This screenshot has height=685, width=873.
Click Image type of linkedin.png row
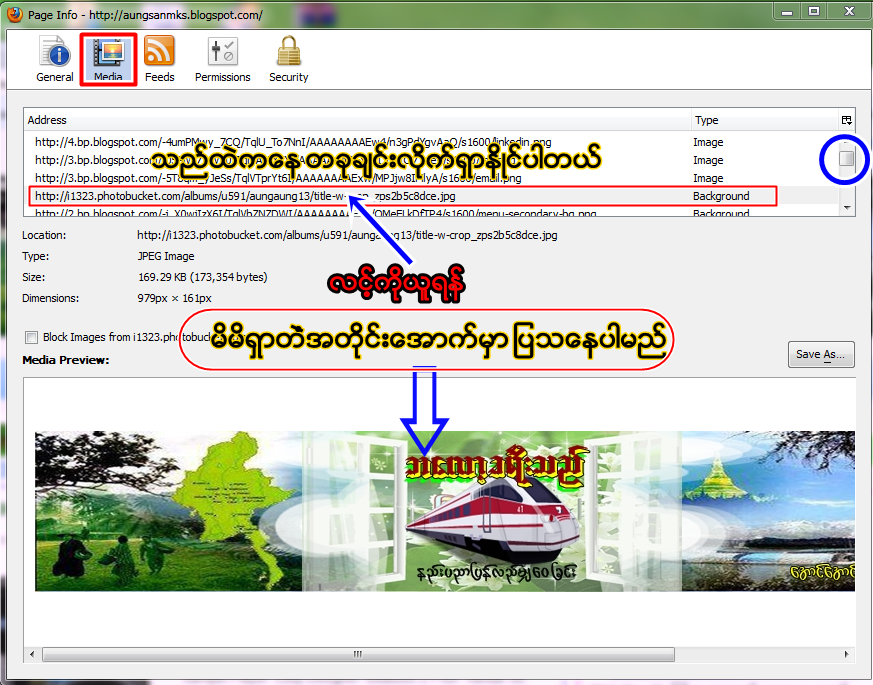click(x=708, y=142)
